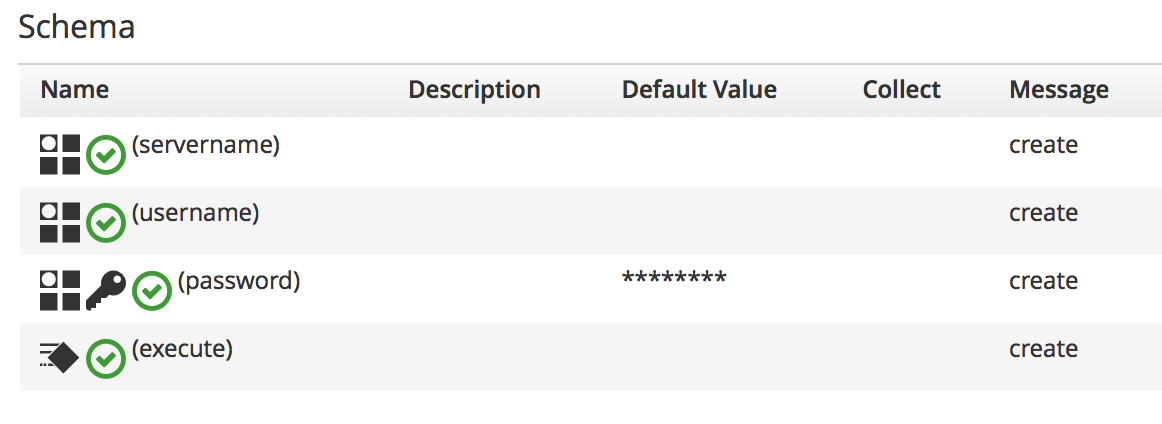Click the green checkmark beside servername
Image resolution: width=1162 pixels, height=424 pixels.
pos(106,156)
